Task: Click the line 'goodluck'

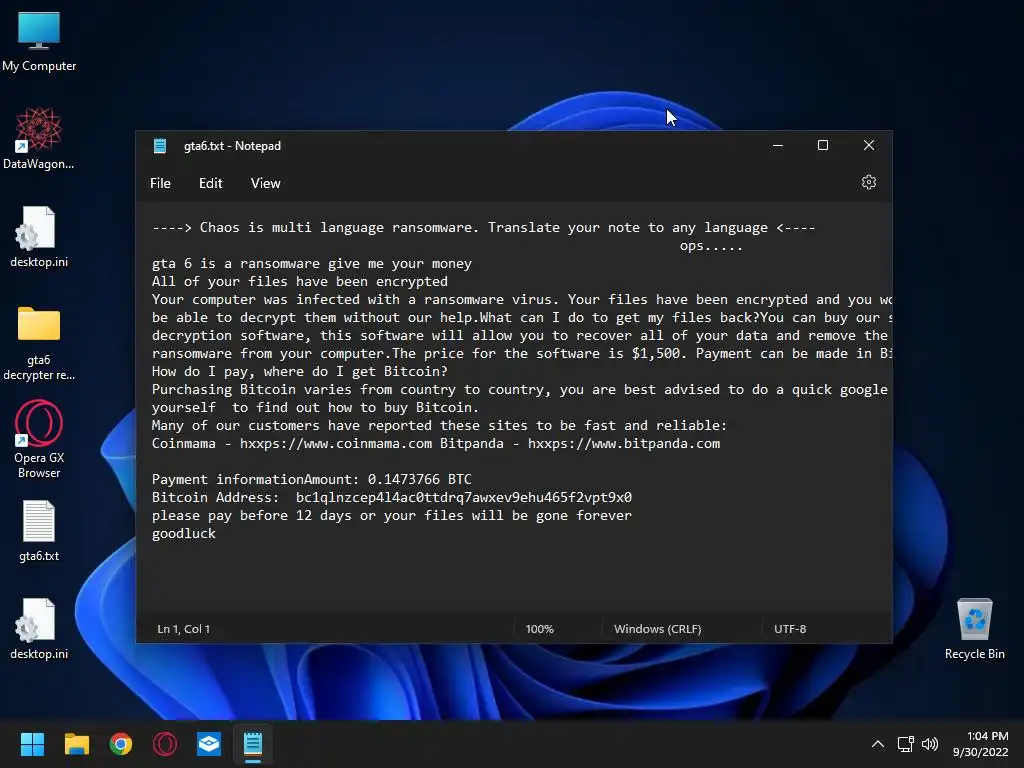Action: pyautogui.click(x=184, y=534)
